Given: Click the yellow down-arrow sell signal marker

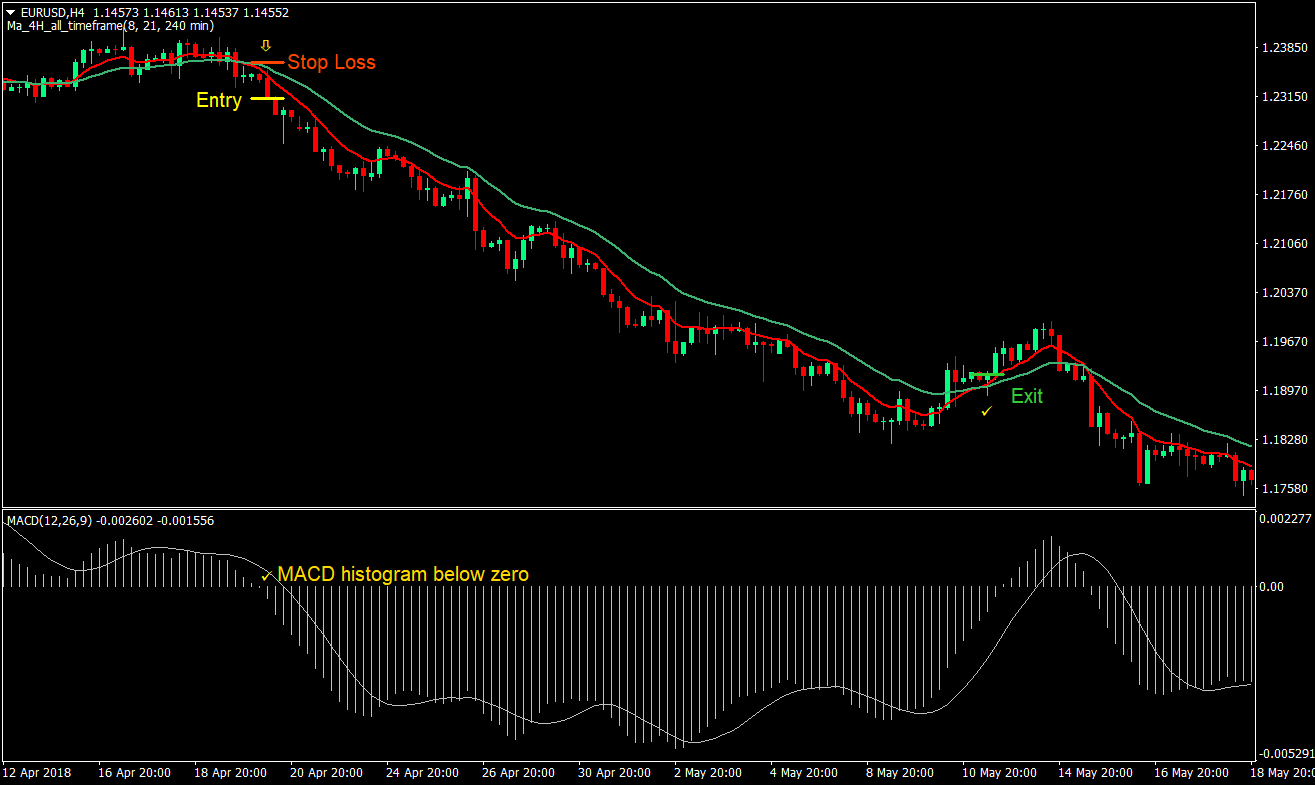Looking at the screenshot, I should tap(265, 44).
